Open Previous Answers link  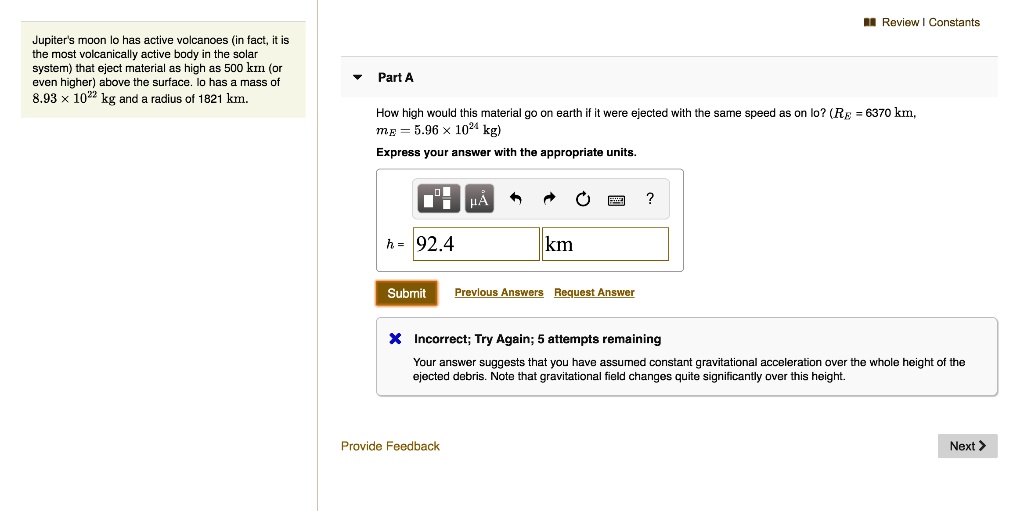pos(499,292)
